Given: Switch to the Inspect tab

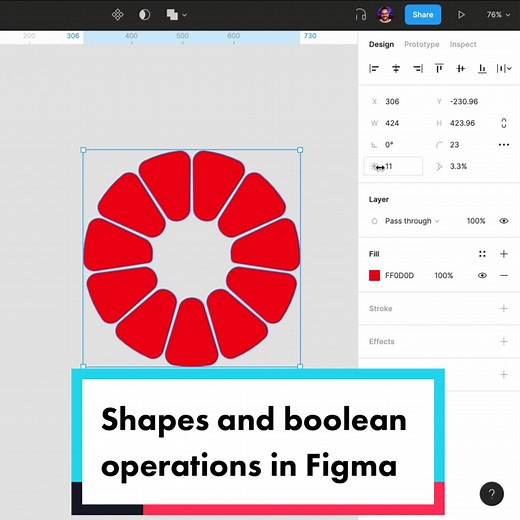Looking at the screenshot, I should click(463, 44).
